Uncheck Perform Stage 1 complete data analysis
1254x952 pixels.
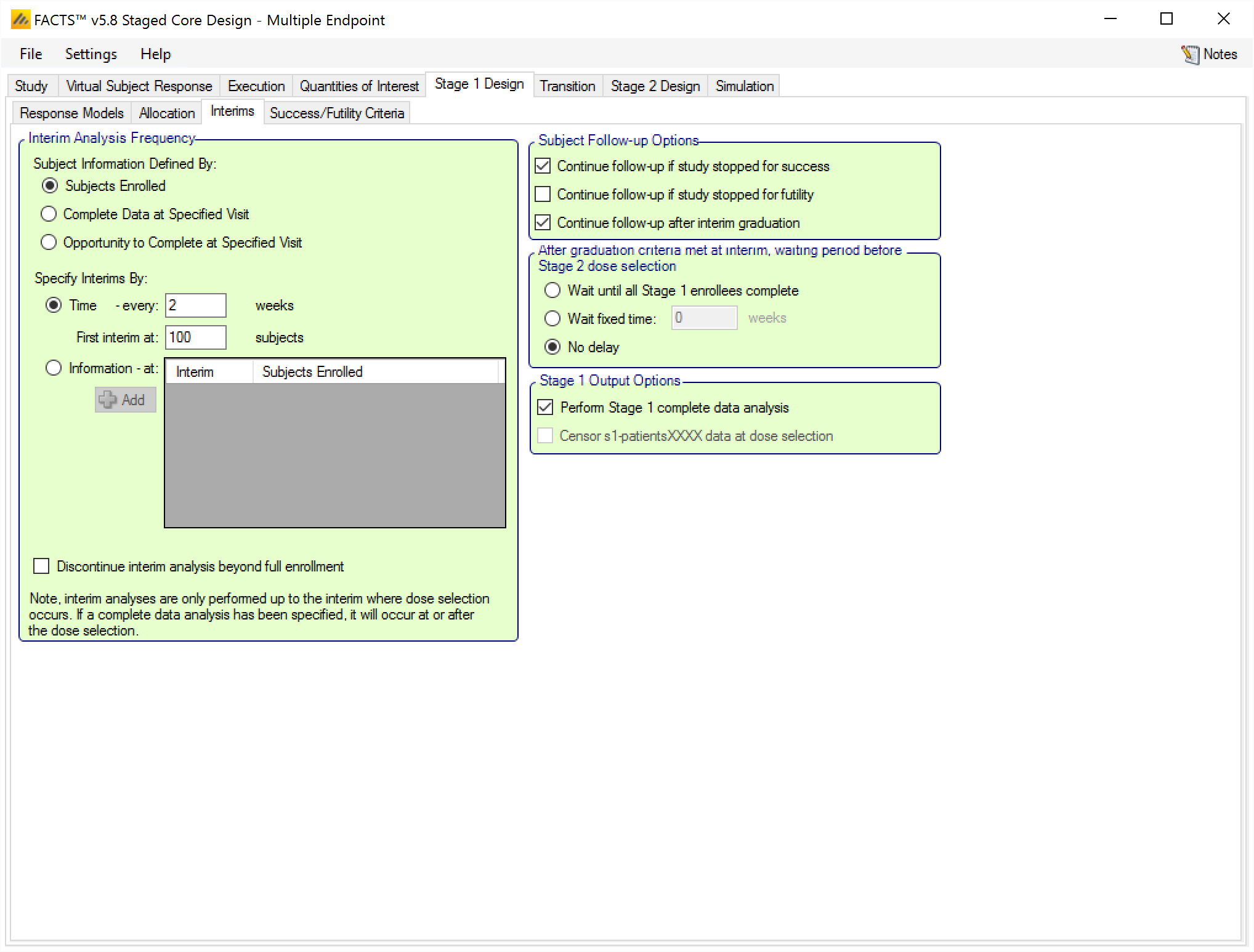coord(545,408)
